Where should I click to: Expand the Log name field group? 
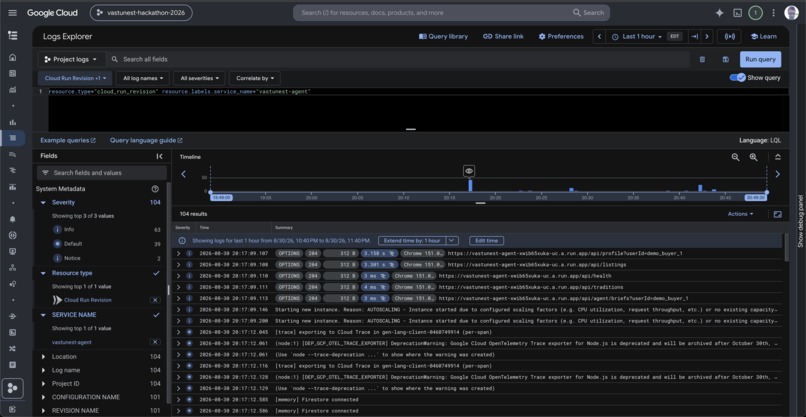click(x=43, y=370)
